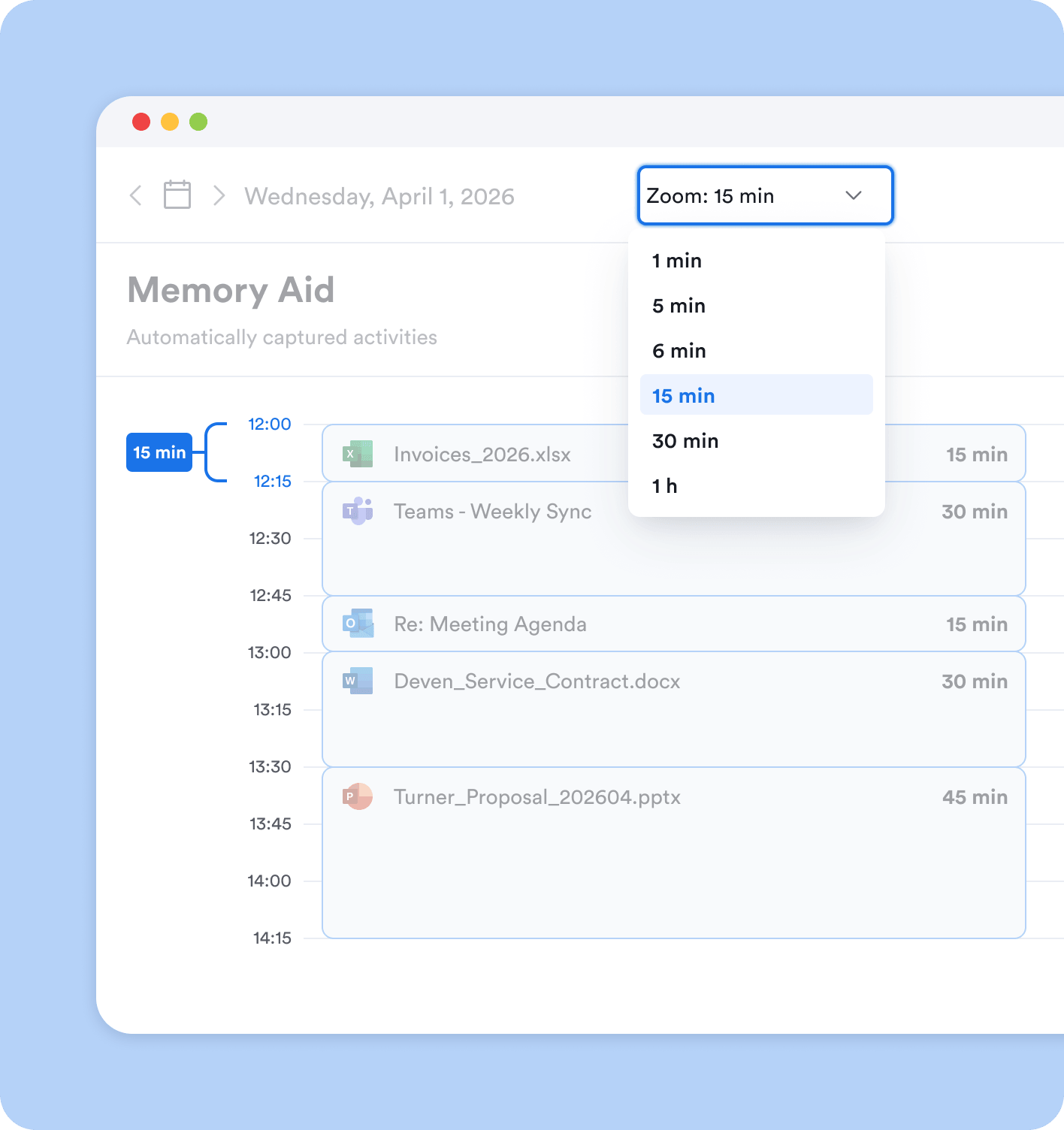Maximize the window with the green button
The height and width of the screenshot is (1130, 1064).
(x=198, y=122)
